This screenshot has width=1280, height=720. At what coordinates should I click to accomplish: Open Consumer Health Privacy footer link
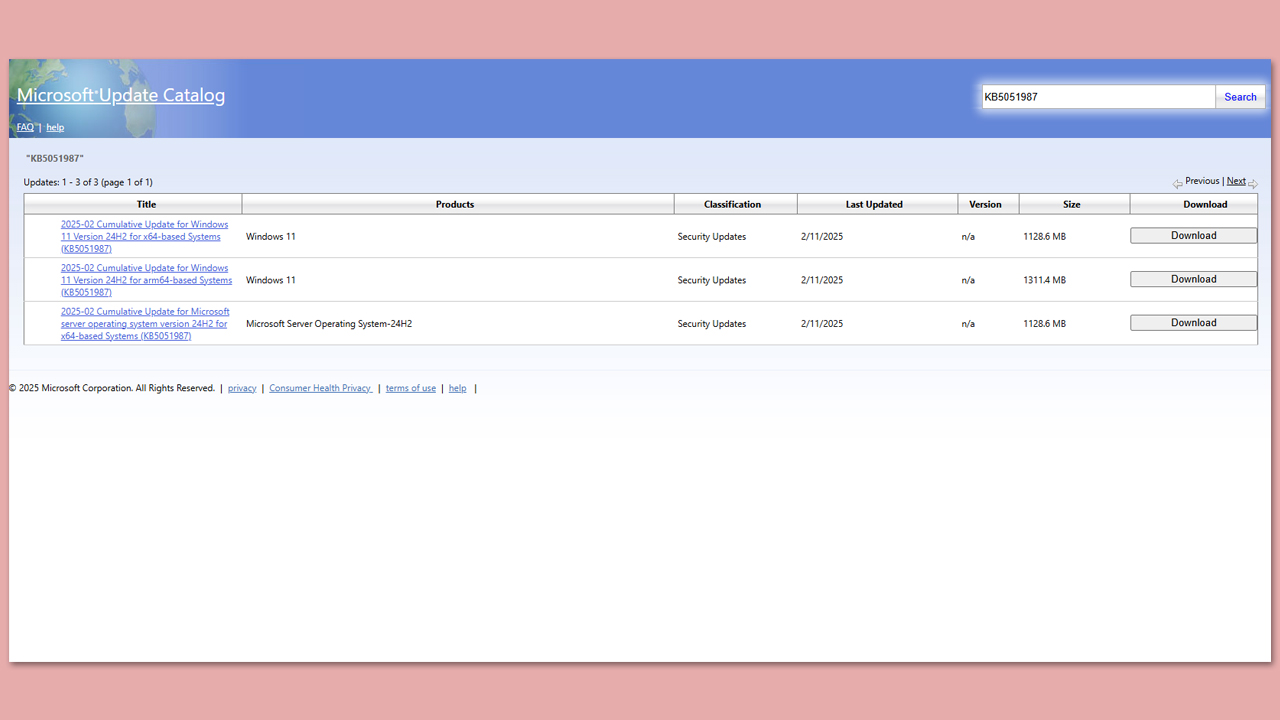tap(321, 388)
